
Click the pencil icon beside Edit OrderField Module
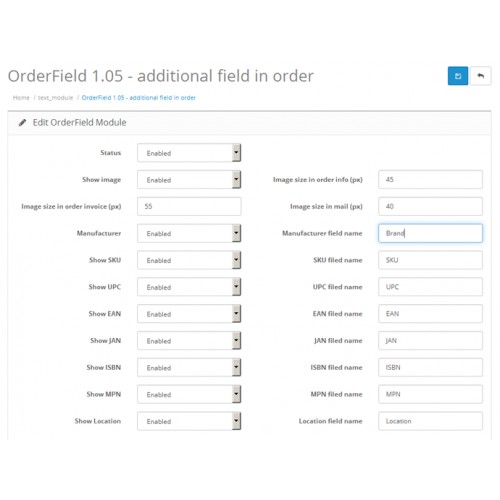(22, 123)
